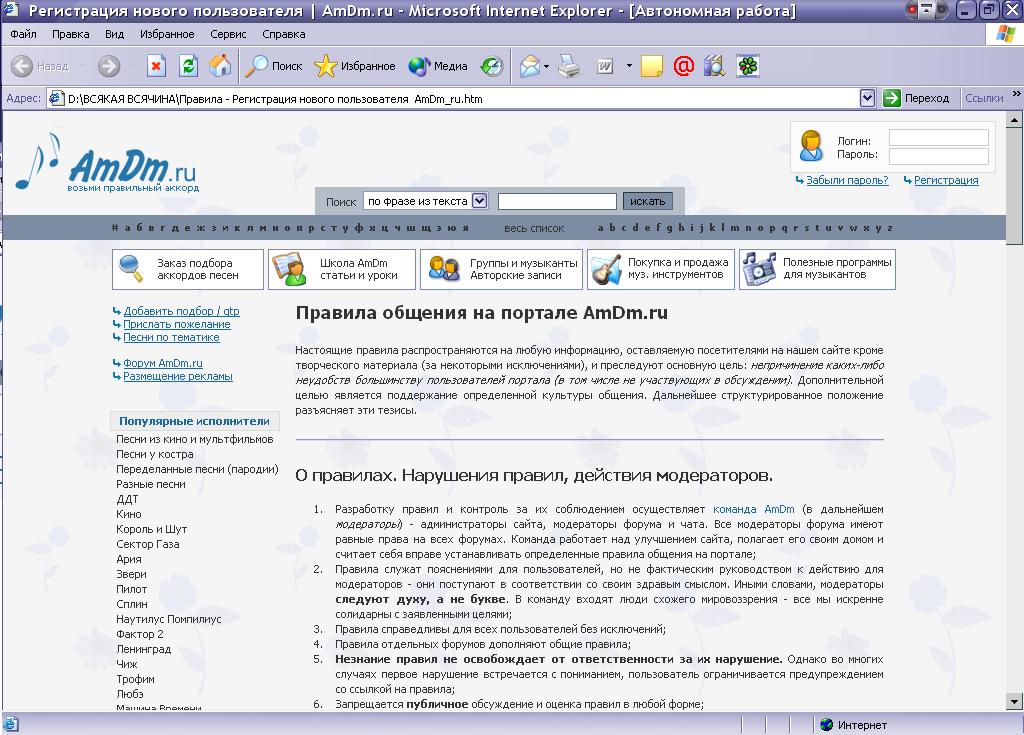This screenshot has height=735, width=1024.
Task: Open the search type combo box
Action: [x=426, y=201]
